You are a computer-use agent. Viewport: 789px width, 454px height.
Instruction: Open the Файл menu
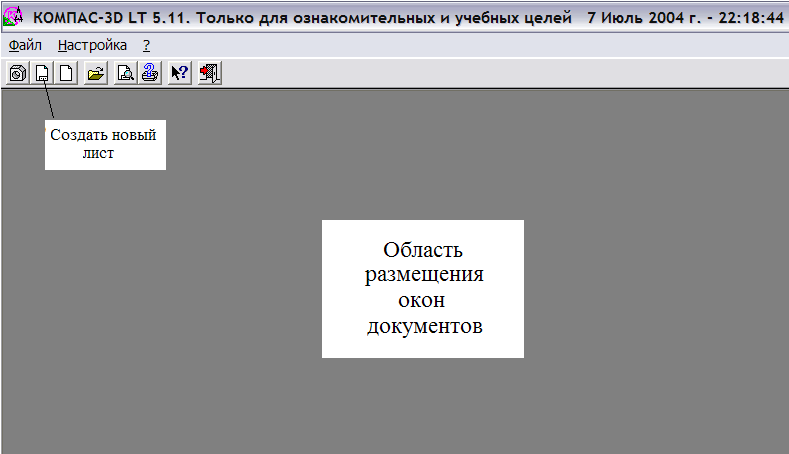[25, 45]
